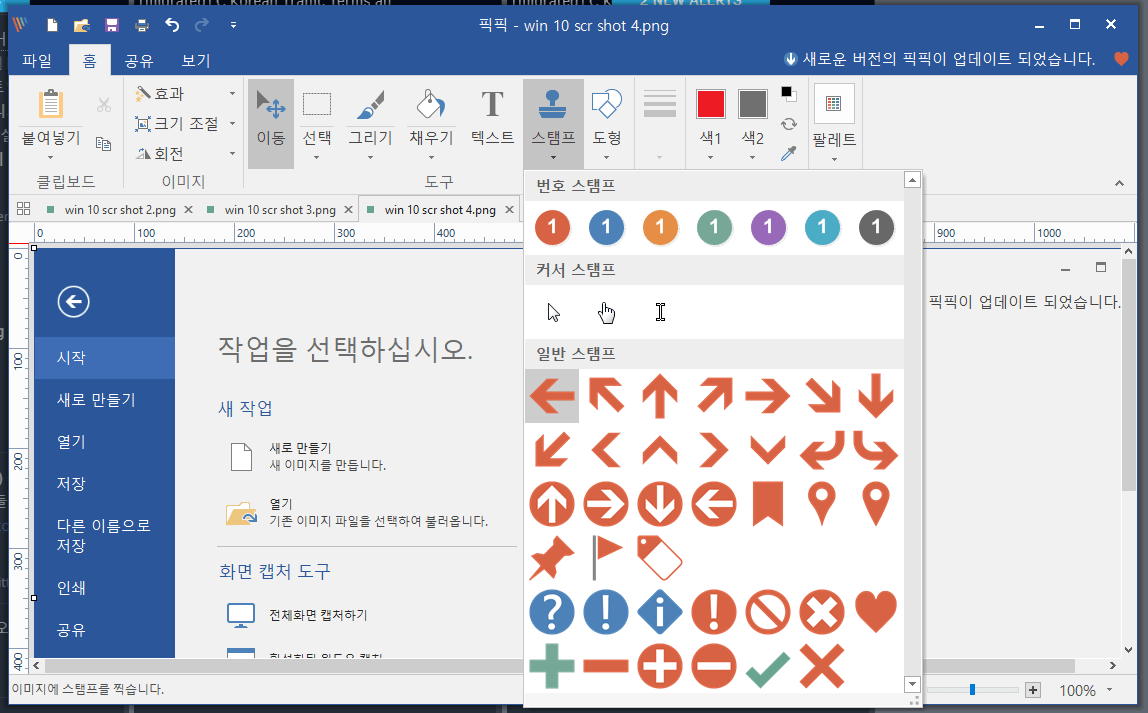
Task: Pick the green checkmark stamp
Action: [x=767, y=665]
